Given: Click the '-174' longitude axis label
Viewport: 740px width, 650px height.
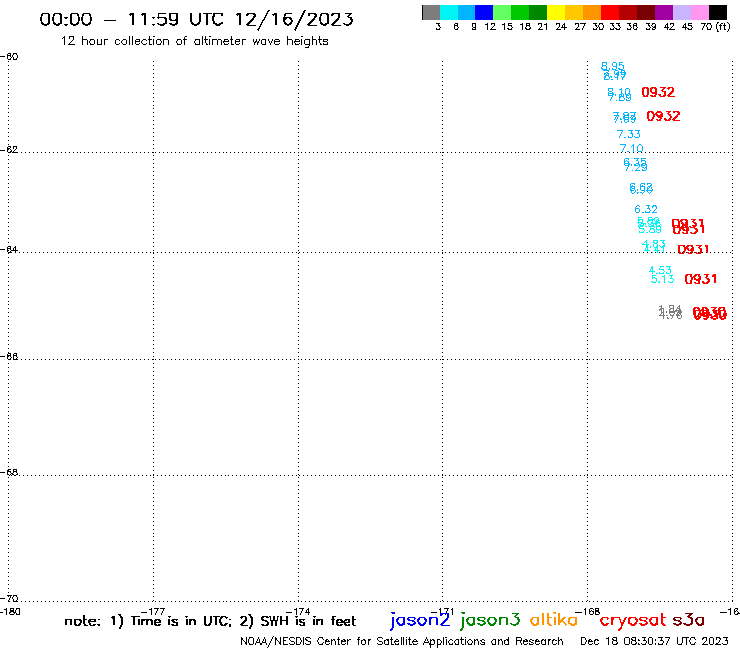Looking at the screenshot, I should tap(298, 612).
